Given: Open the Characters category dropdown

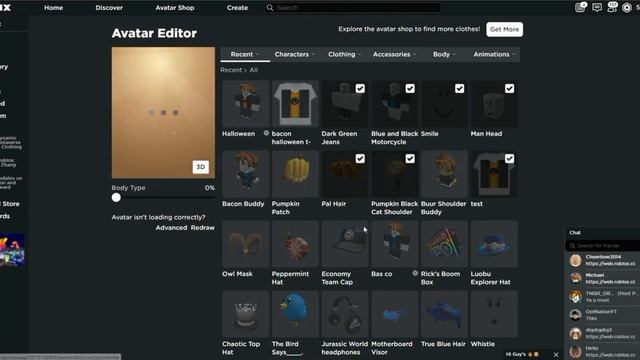Looking at the screenshot, I should point(295,54).
